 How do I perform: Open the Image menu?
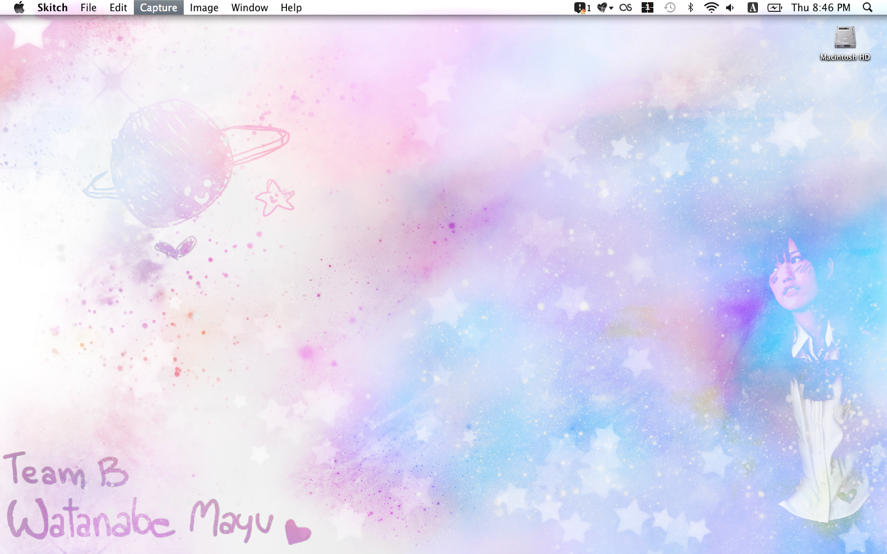coord(204,7)
